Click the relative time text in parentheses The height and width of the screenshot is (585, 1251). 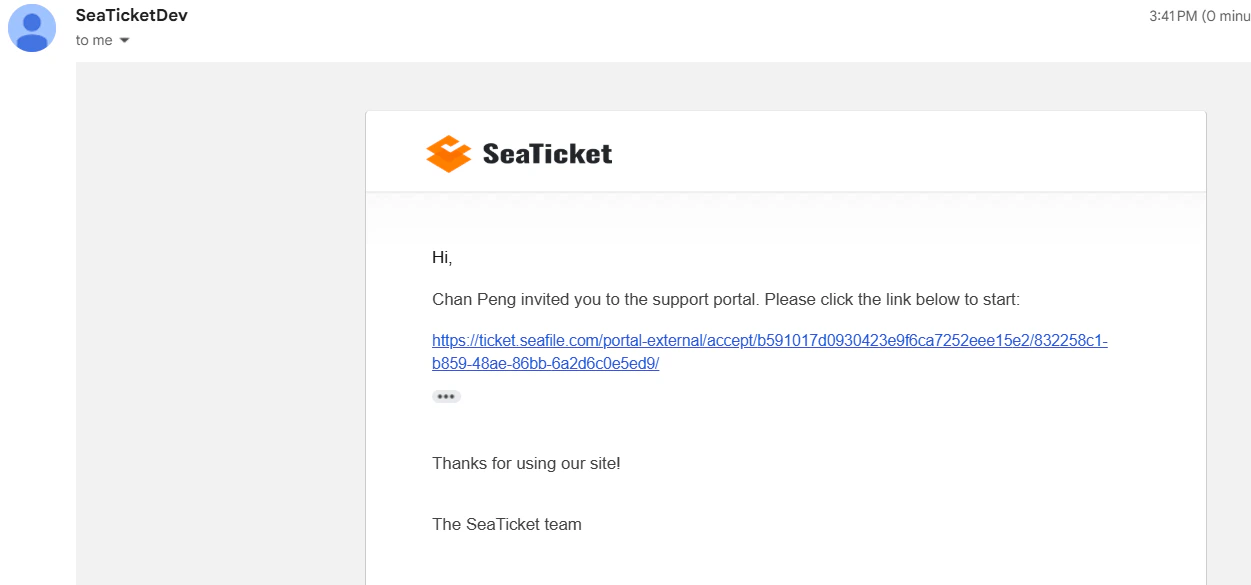[1226, 16]
